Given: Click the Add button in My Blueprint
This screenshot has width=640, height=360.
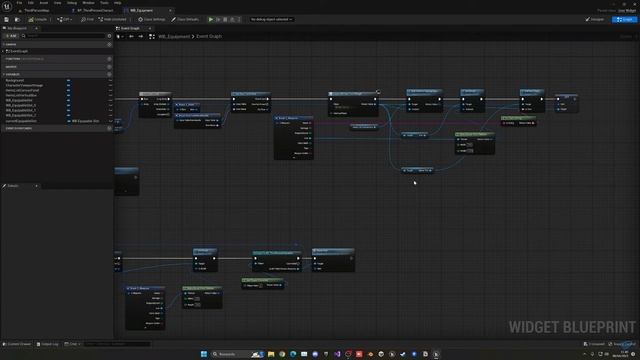Looking at the screenshot, I should (11, 36).
